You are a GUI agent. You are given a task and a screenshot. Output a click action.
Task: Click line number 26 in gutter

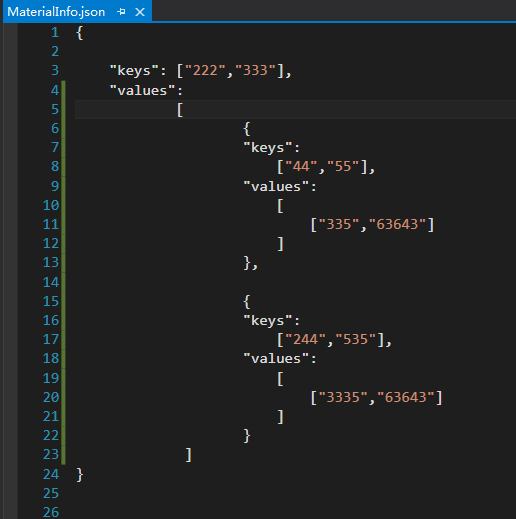pyautogui.click(x=51, y=512)
